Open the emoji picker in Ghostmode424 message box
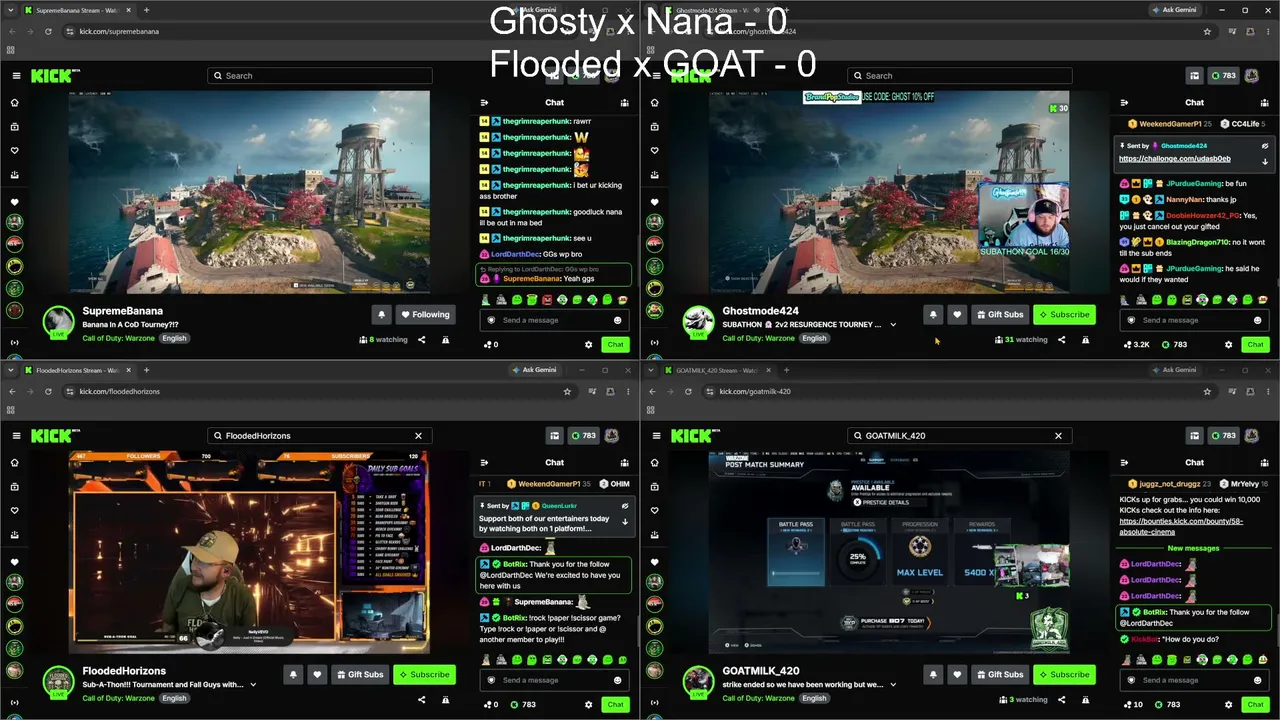1280x720 pixels. pos(1257,320)
